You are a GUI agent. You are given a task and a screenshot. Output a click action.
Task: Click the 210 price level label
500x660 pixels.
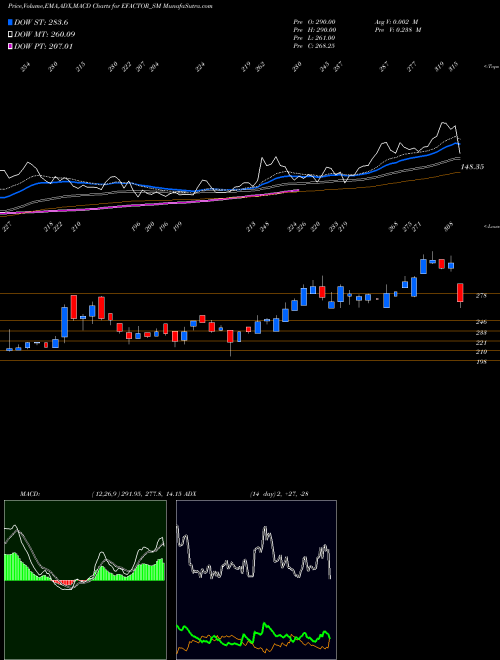(481, 352)
